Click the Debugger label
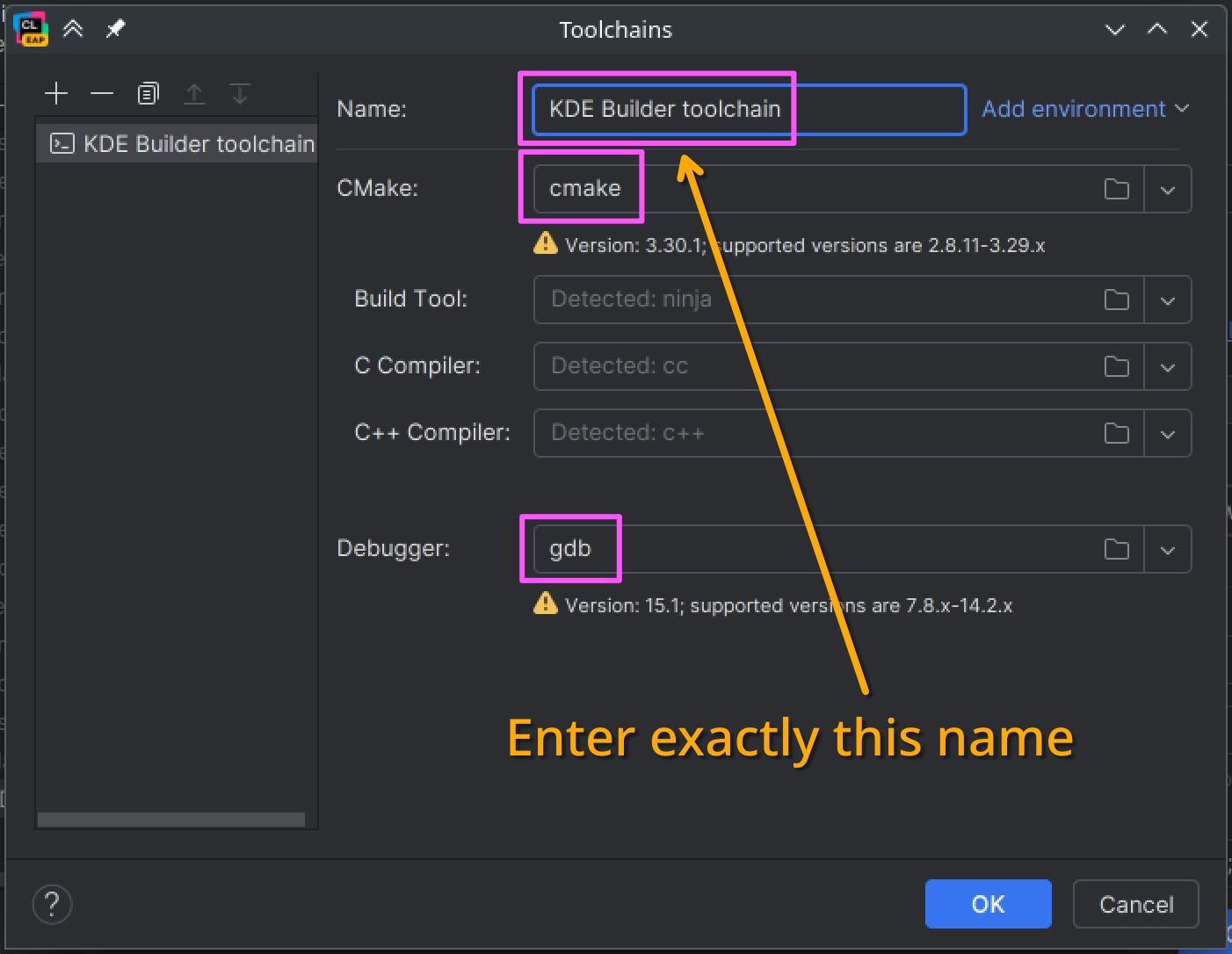Image resolution: width=1232 pixels, height=954 pixels. pos(393,548)
